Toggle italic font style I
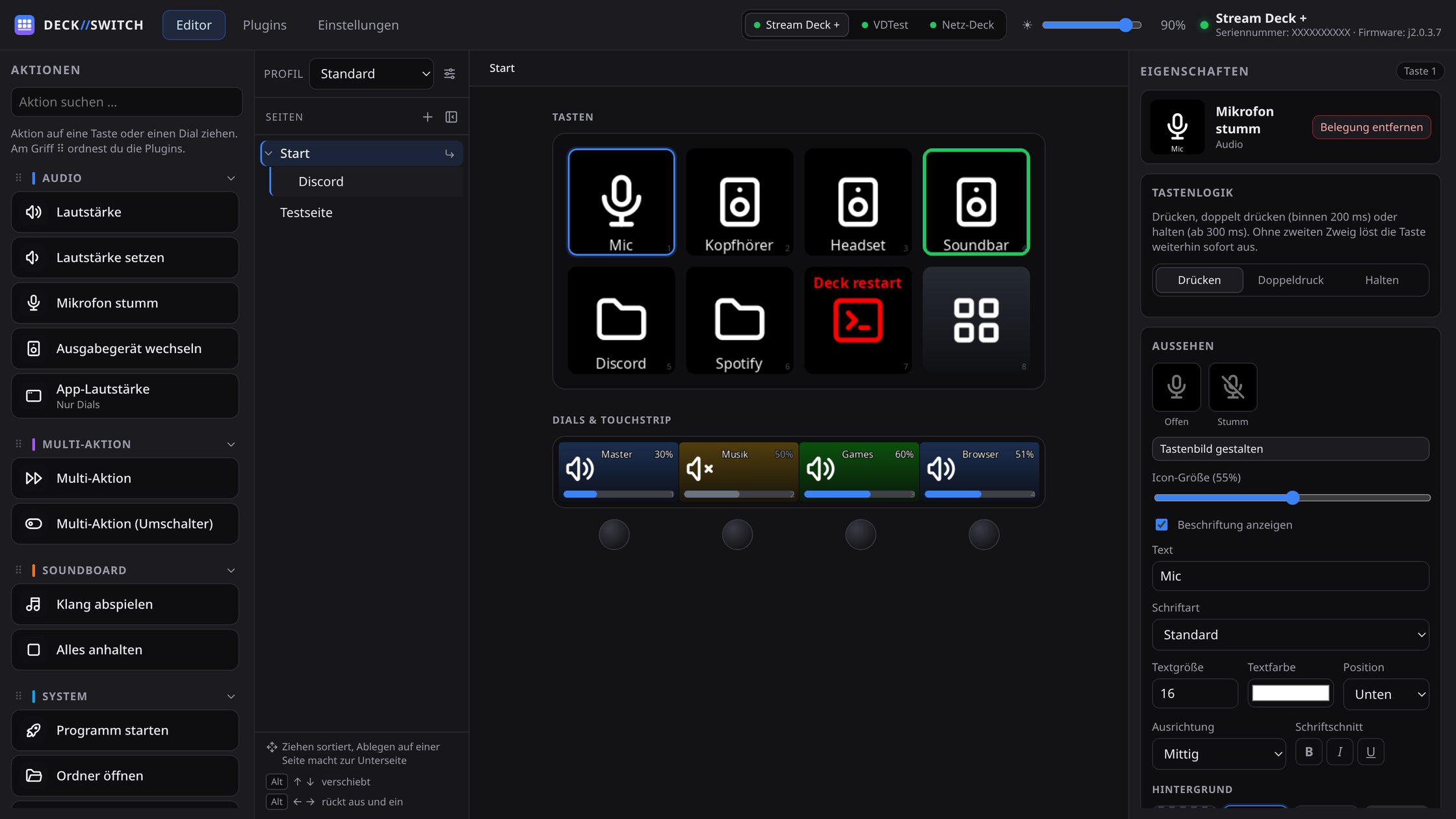The width and height of the screenshot is (1456, 819). click(1339, 752)
